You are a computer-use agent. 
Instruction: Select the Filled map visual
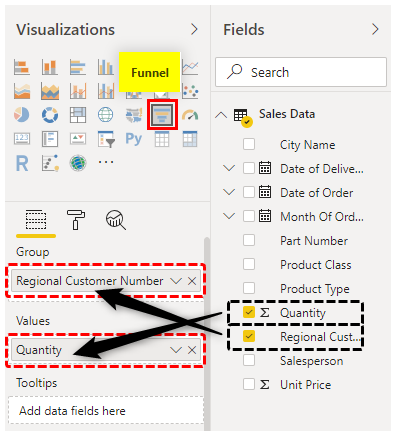[x=134, y=115]
